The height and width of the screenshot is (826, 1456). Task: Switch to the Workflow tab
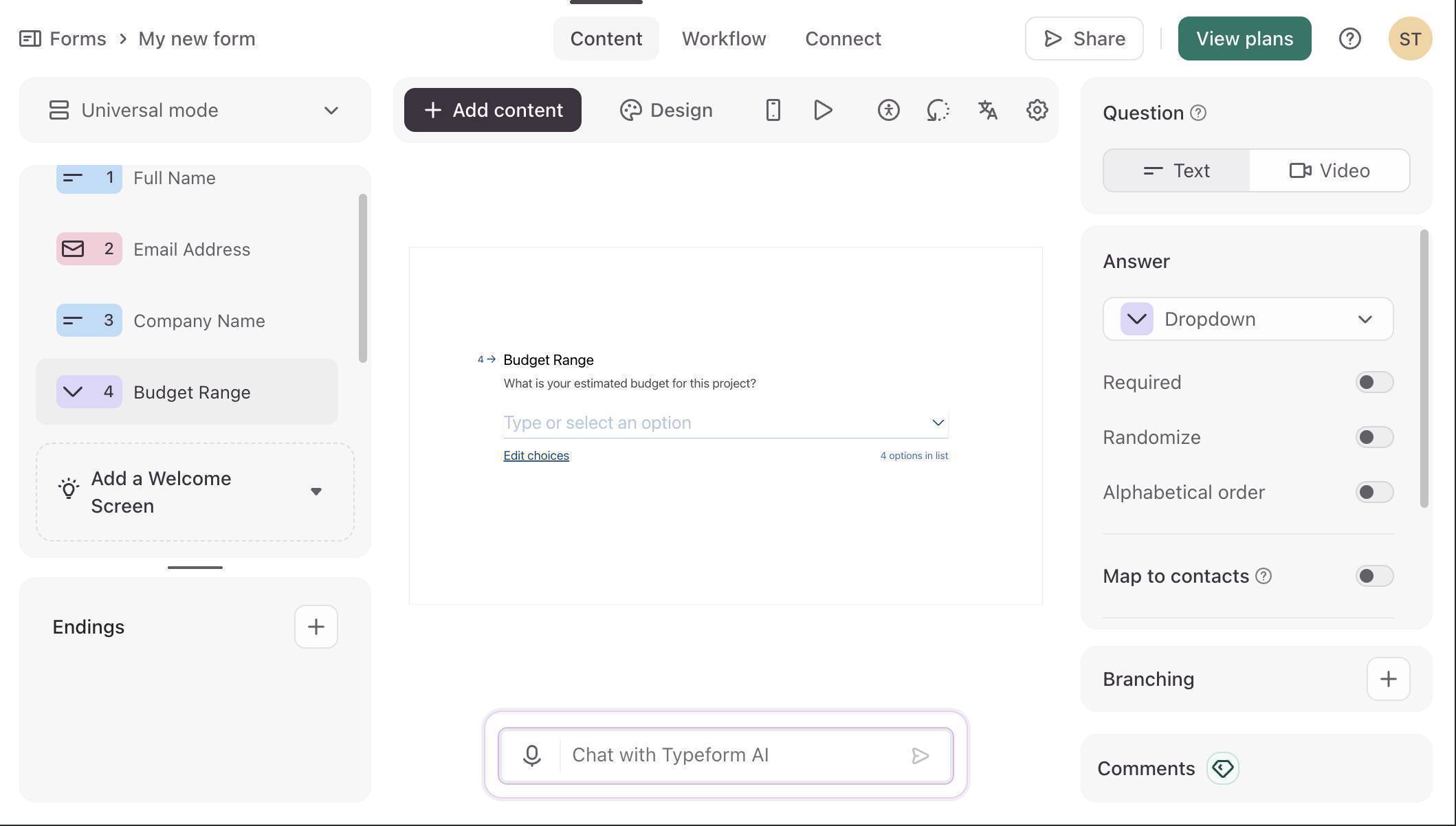click(x=723, y=38)
